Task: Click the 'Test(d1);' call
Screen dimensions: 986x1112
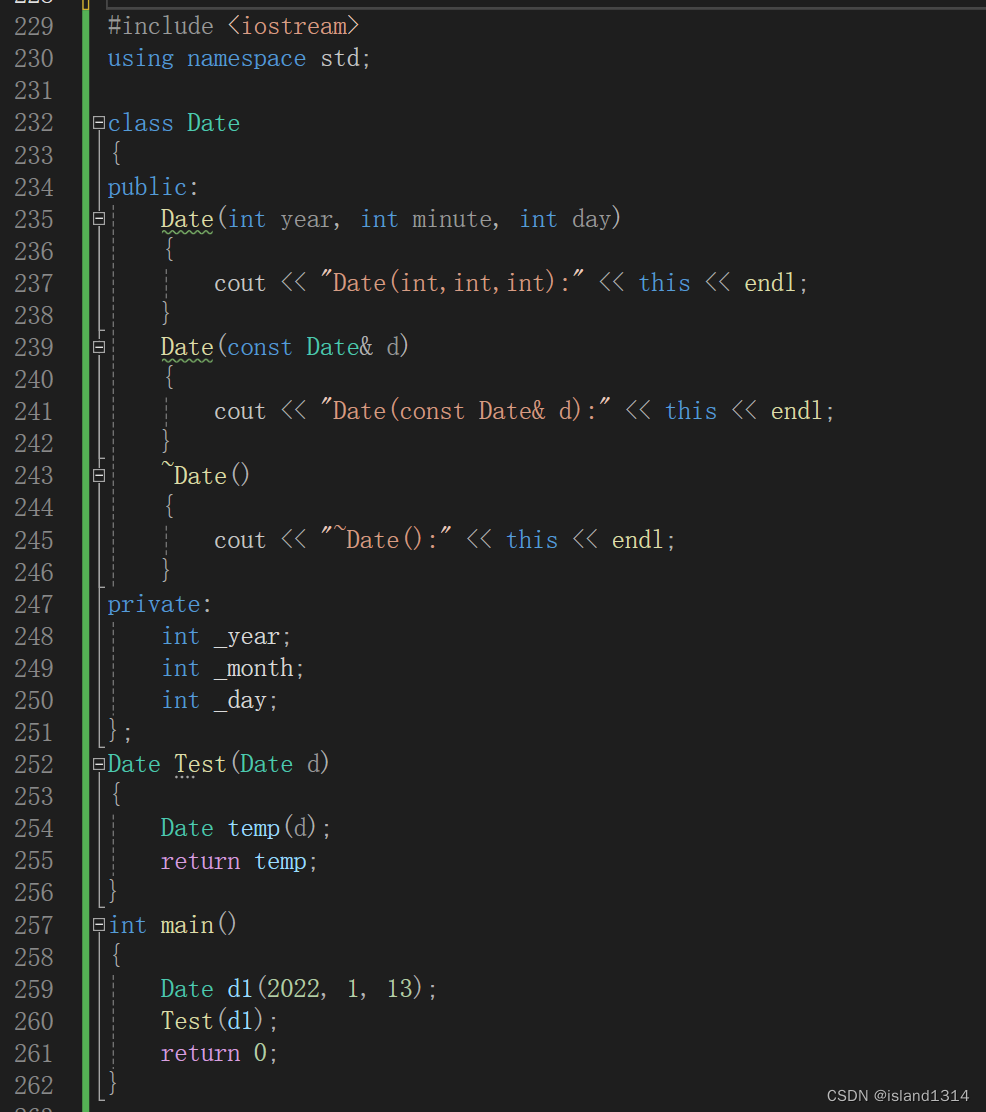Action: [x=219, y=1021]
